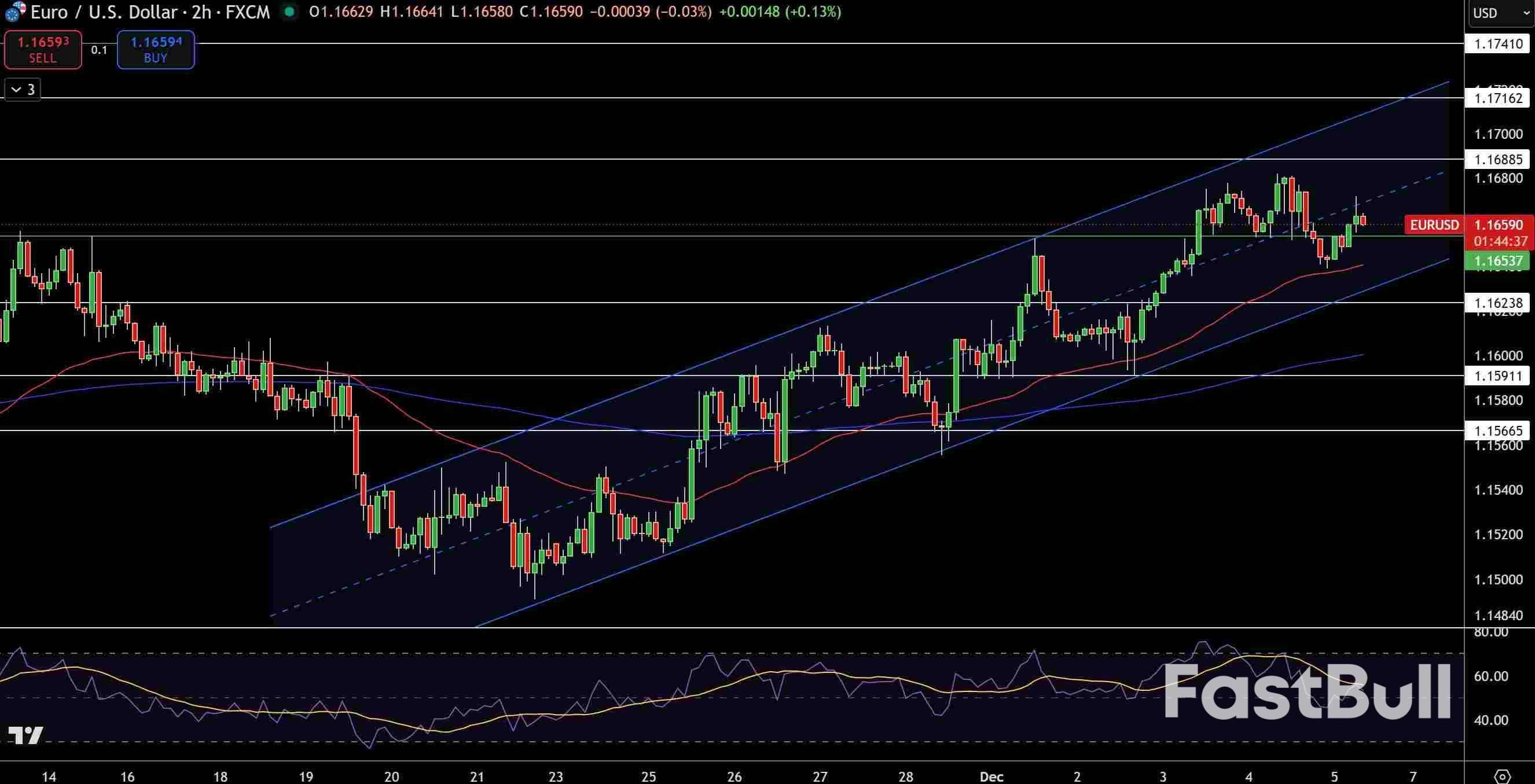Click the EURUSD red price label
1535x784 pixels.
tap(1434, 224)
